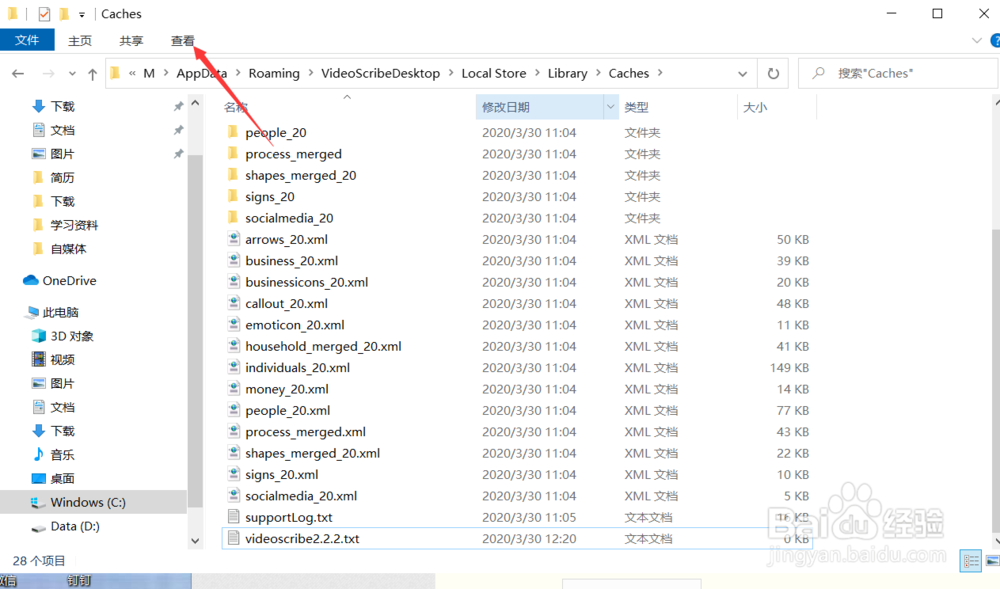
Task: Switch to details view layout button
Action: click(971, 561)
